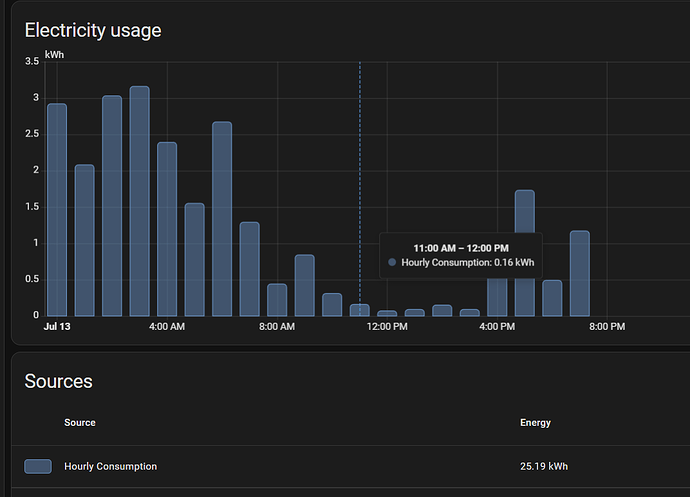Screen dimensions: 690x497
Task: Click the Sources card heading
Action: tap(59, 381)
